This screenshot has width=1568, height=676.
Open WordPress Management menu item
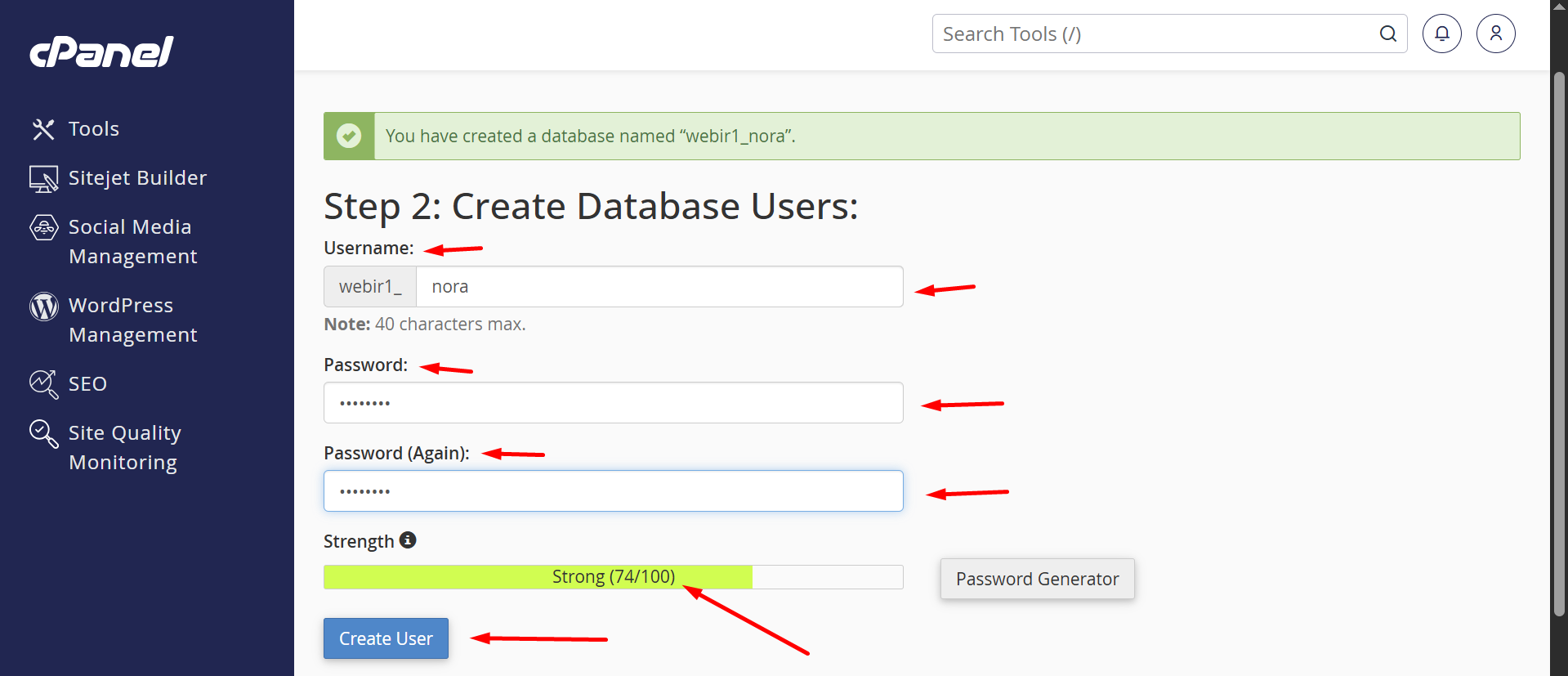point(132,320)
